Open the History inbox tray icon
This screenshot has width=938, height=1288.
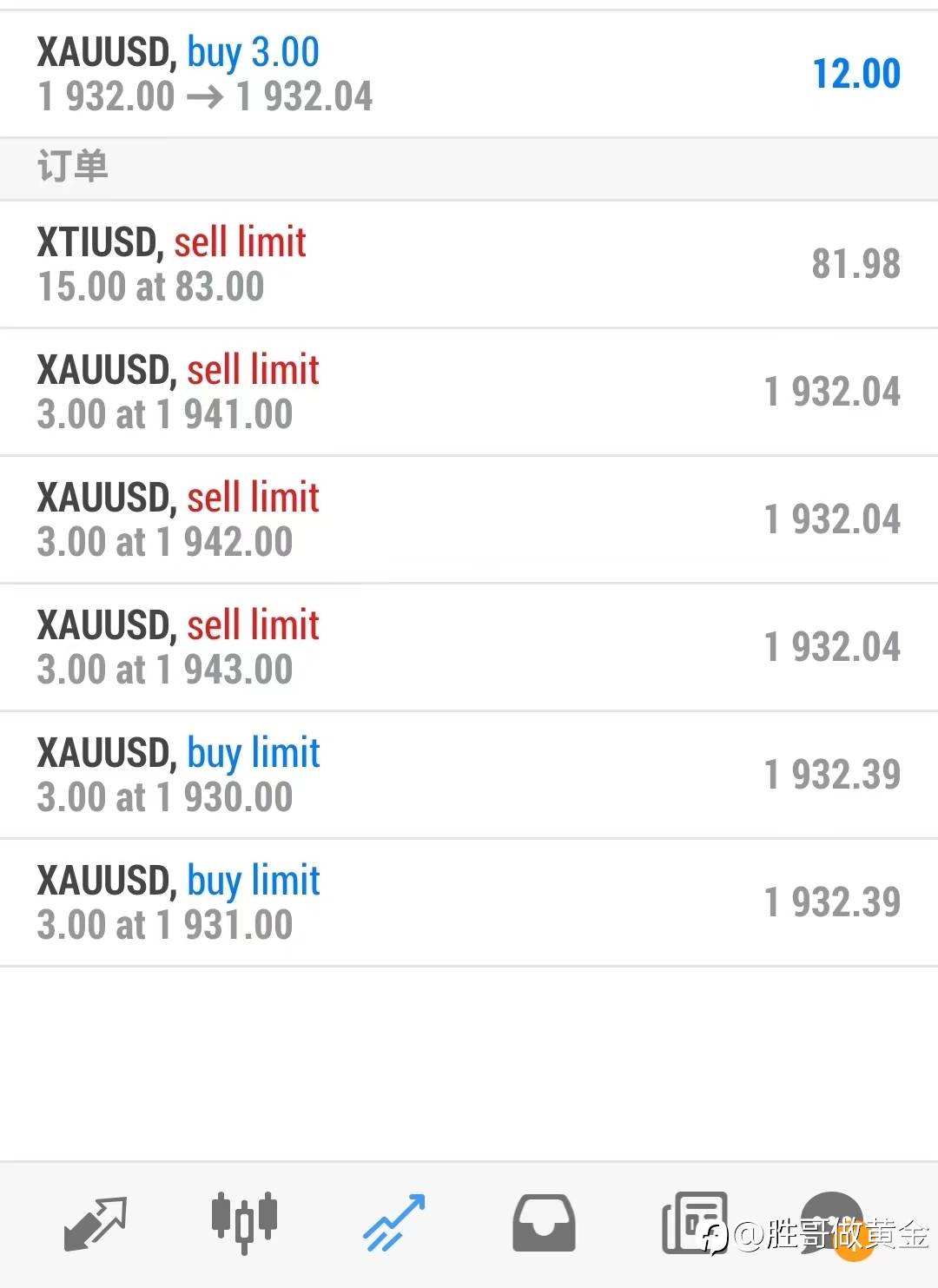coord(544,1223)
